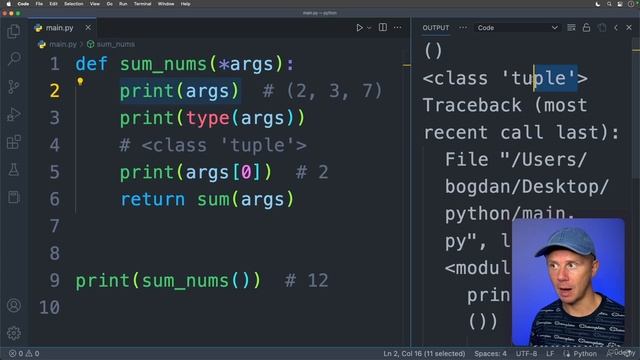Open the Search view in activity bar
640x360 pixels.
point(14,59)
